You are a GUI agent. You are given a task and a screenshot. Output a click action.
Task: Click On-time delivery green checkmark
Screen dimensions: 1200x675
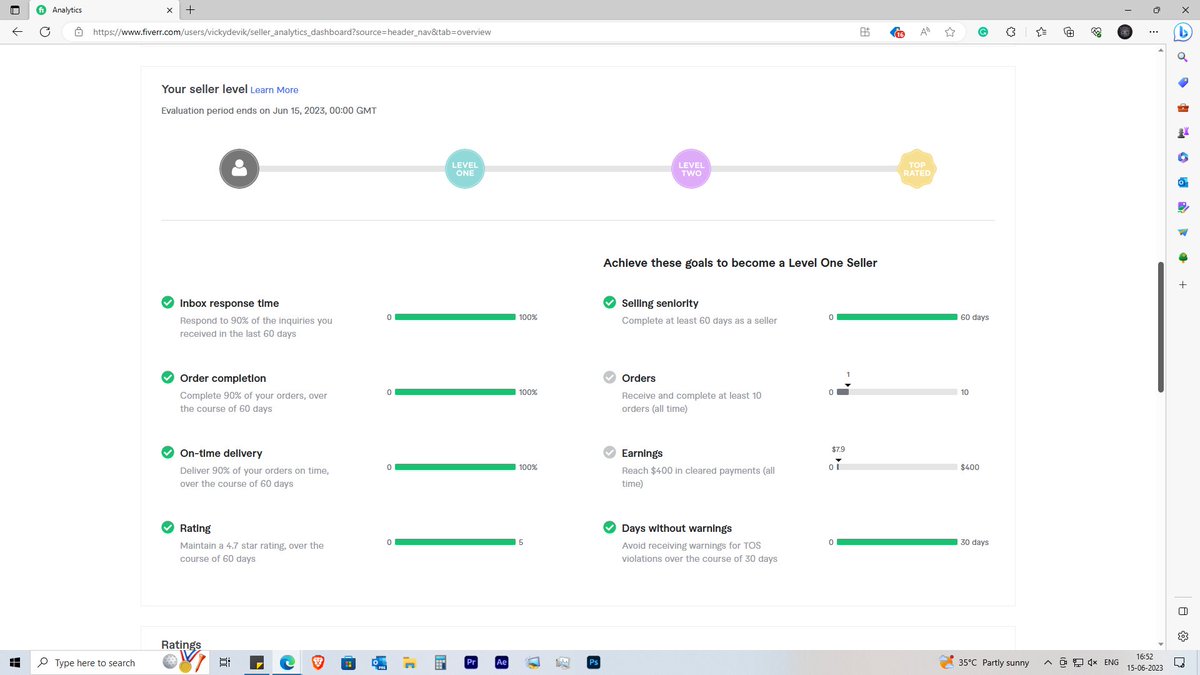point(168,453)
